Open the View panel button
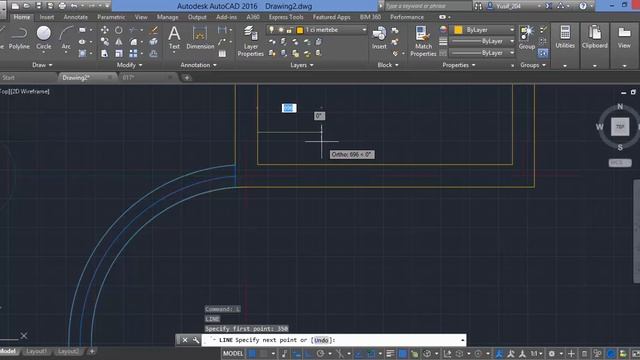 [624, 37]
